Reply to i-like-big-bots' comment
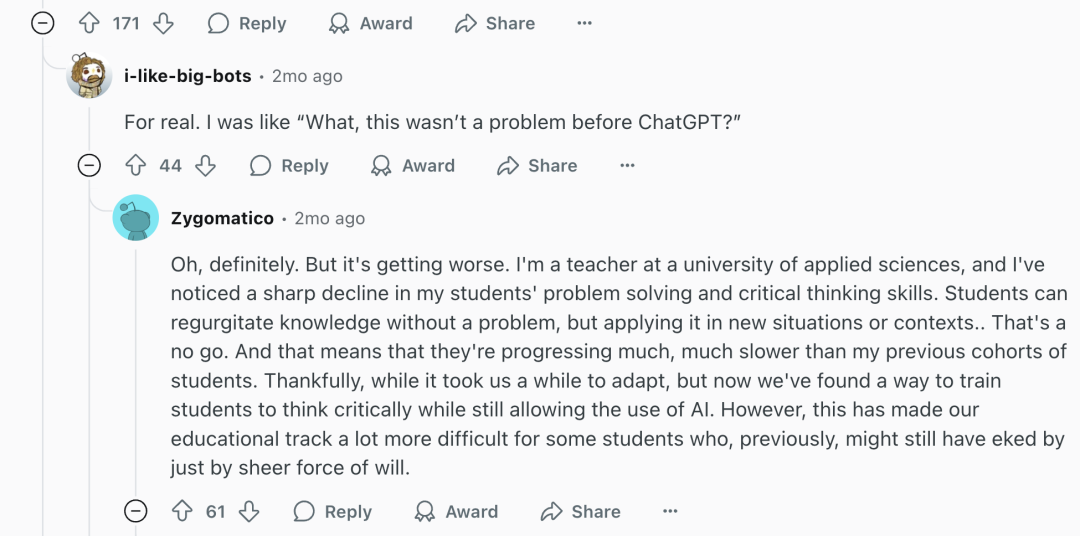This screenshot has height=536, width=1080. coord(289,166)
